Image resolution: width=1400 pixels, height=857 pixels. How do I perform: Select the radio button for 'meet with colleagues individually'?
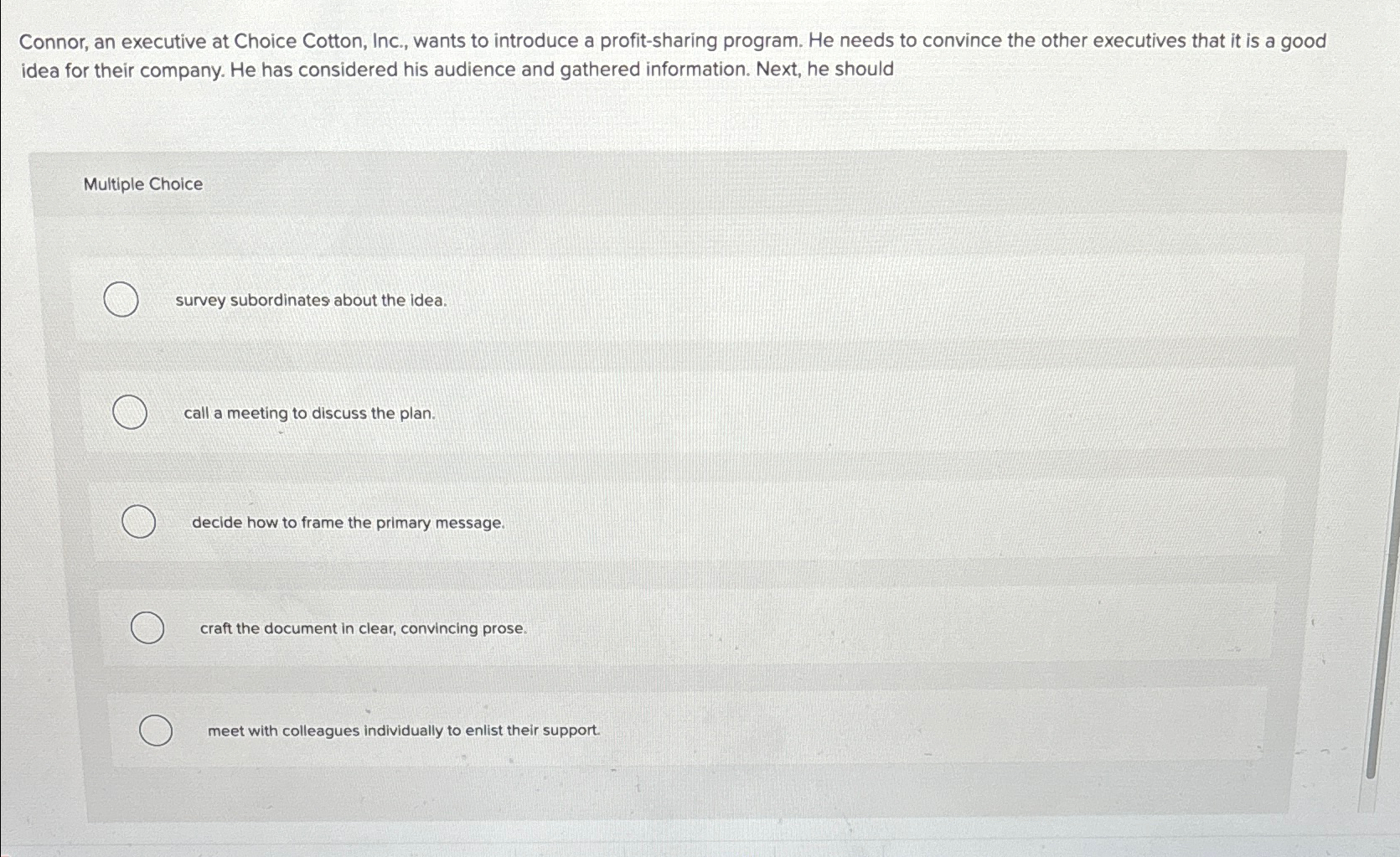tap(156, 730)
